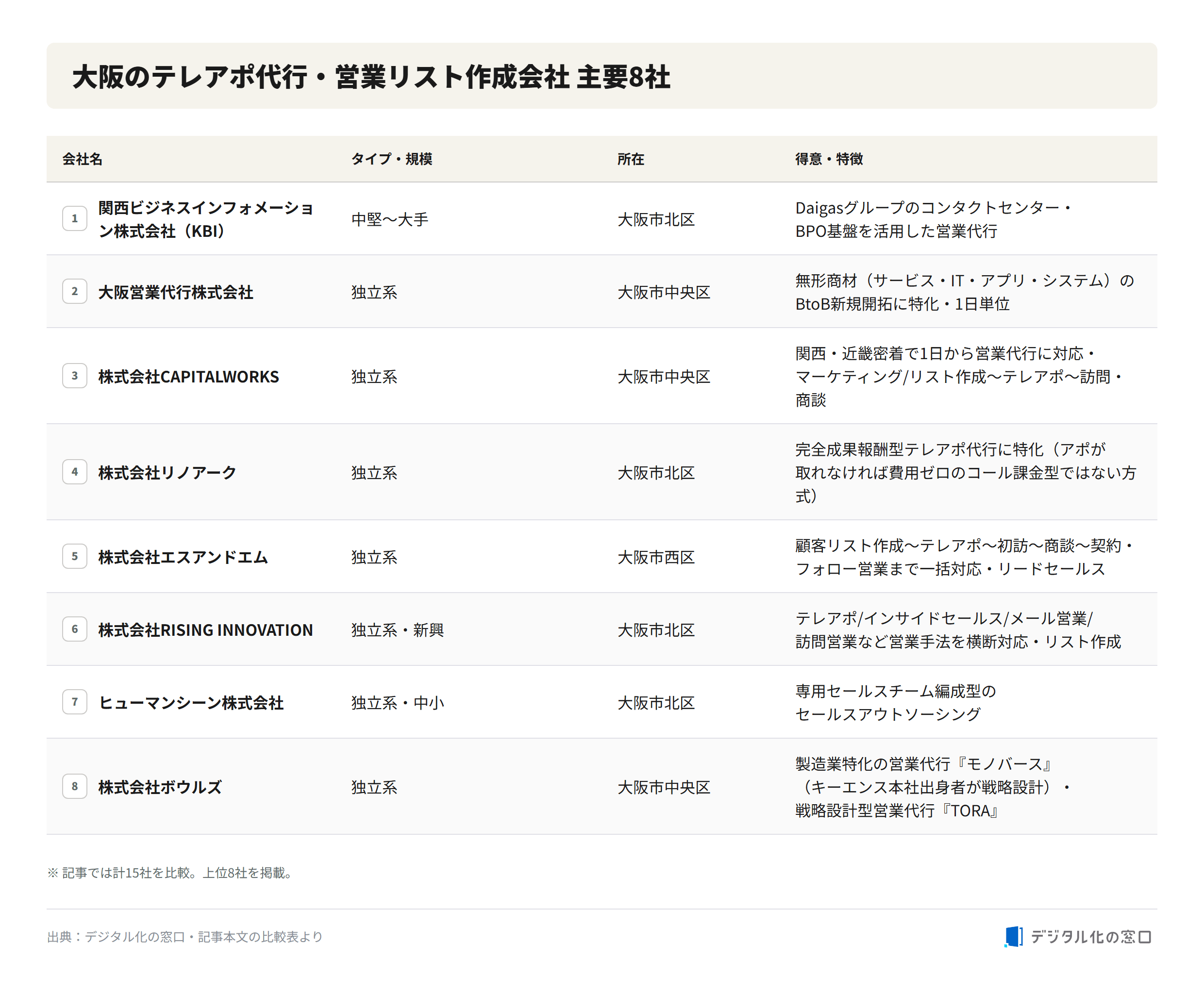The height and width of the screenshot is (993, 1204).
Task: Select the 得意・特徴 column header
Action: pyautogui.click(x=829, y=159)
